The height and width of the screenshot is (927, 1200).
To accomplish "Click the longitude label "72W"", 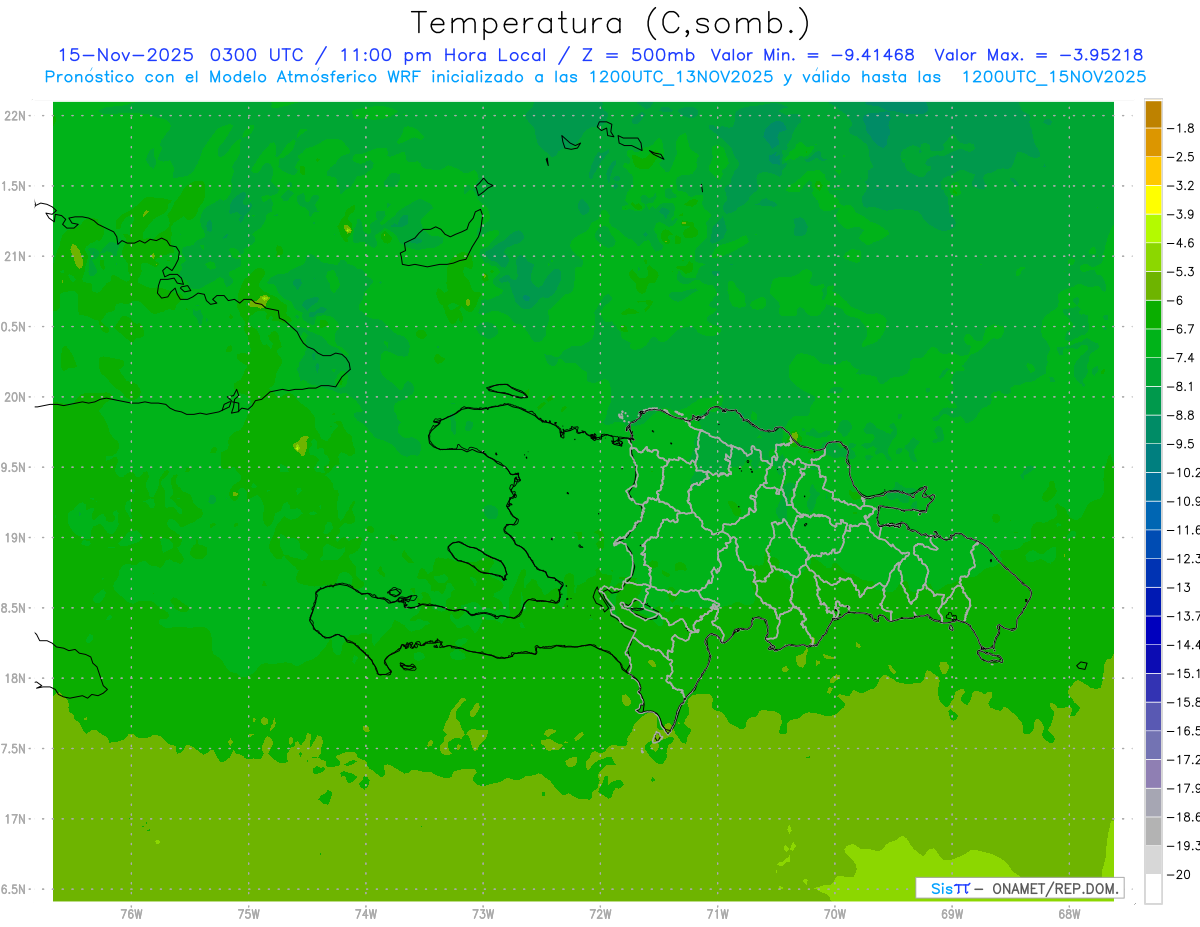I will tap(600, 914).
